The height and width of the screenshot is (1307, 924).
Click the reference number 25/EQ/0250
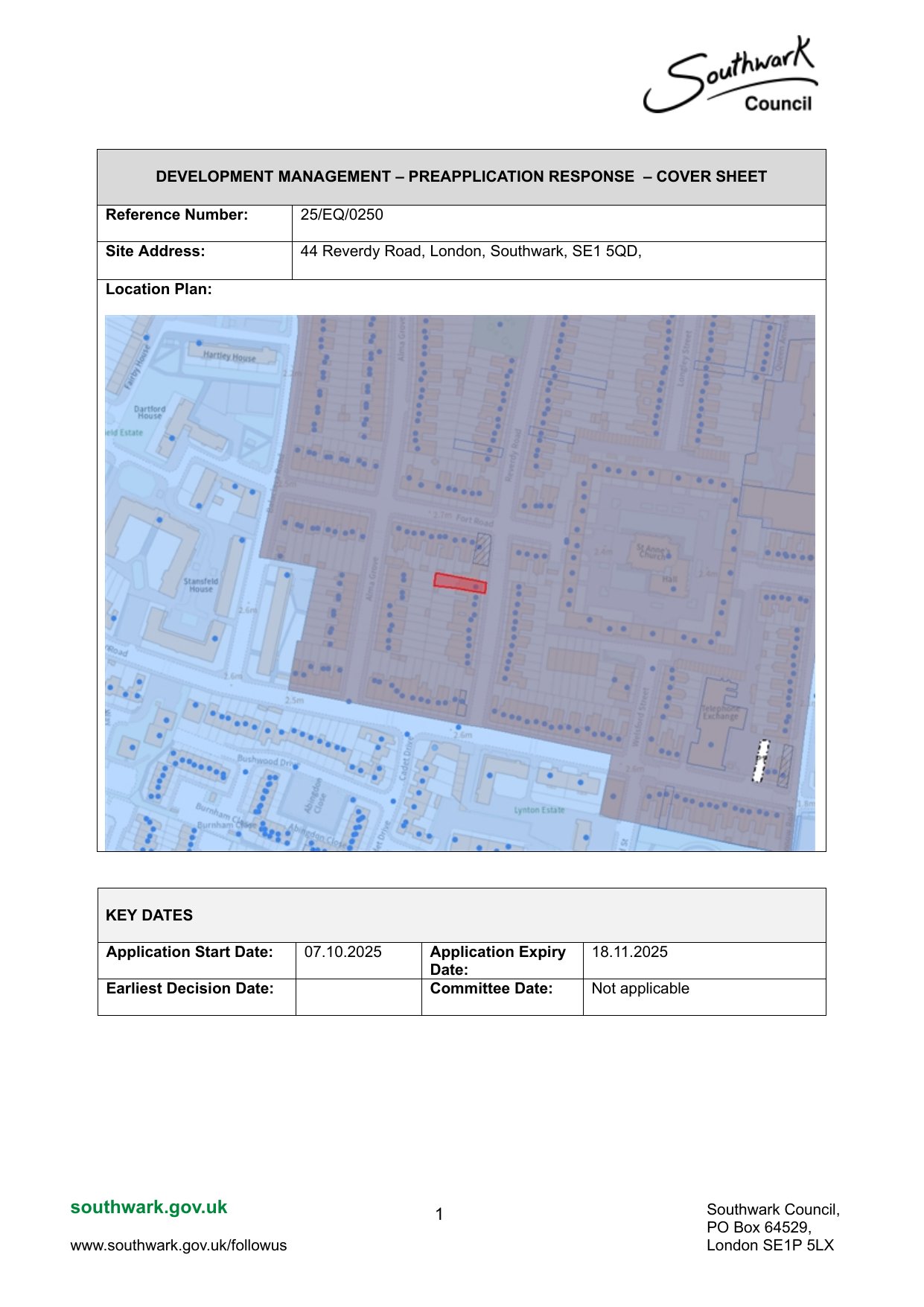(x=342, y=215)
